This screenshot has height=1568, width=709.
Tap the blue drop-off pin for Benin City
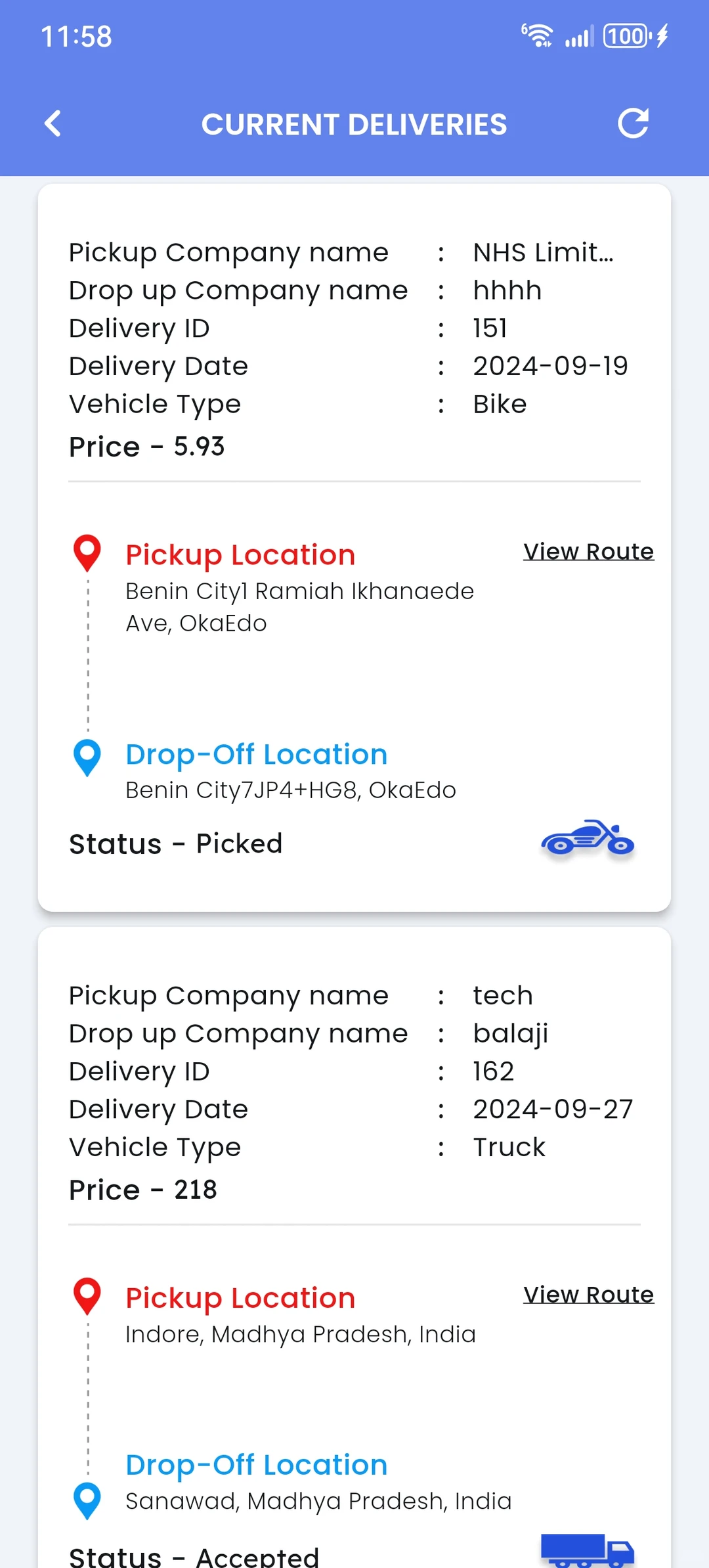tap(87, 757)
